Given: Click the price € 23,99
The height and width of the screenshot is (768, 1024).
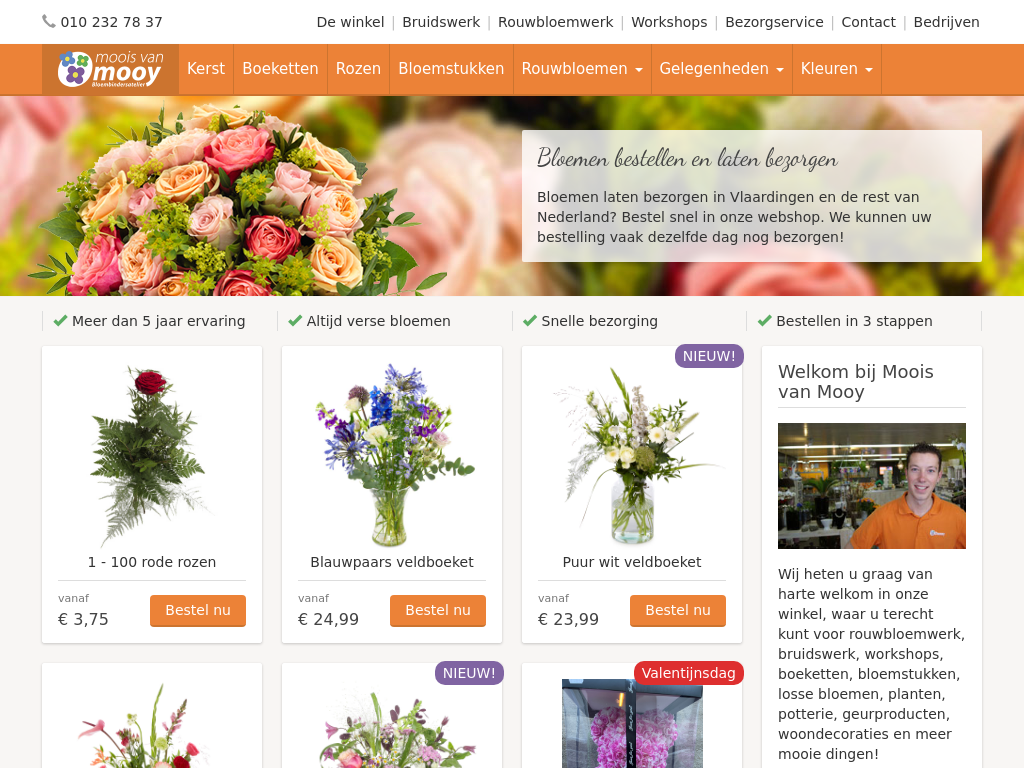Looking at the screenshot, I should coord(568,619).
